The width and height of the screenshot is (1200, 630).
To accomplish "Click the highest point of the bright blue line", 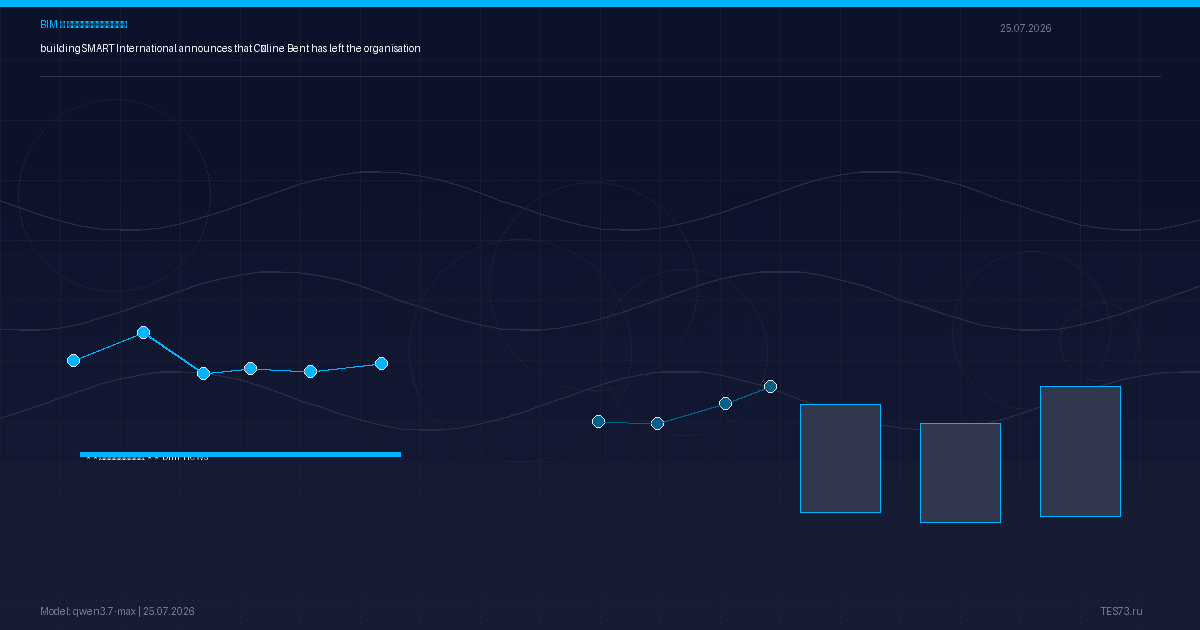I will click(x=143, y=332).
